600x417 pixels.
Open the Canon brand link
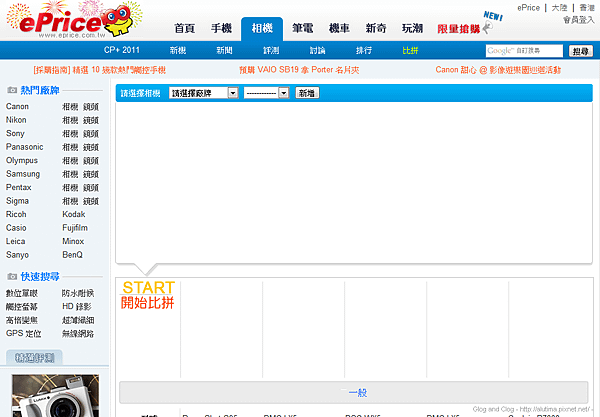[17, 106]
